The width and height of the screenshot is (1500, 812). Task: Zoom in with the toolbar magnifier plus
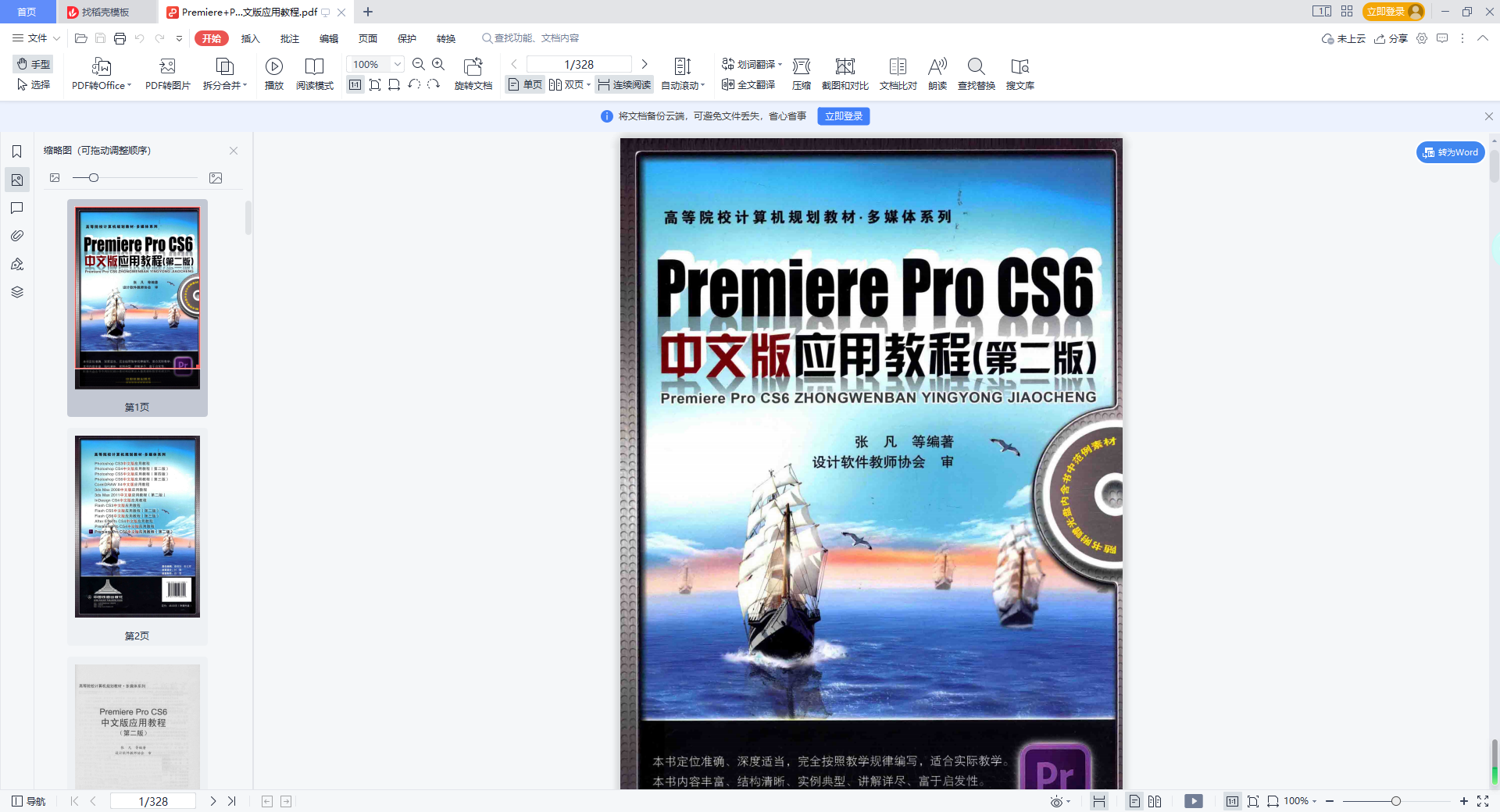pos(438,64)
